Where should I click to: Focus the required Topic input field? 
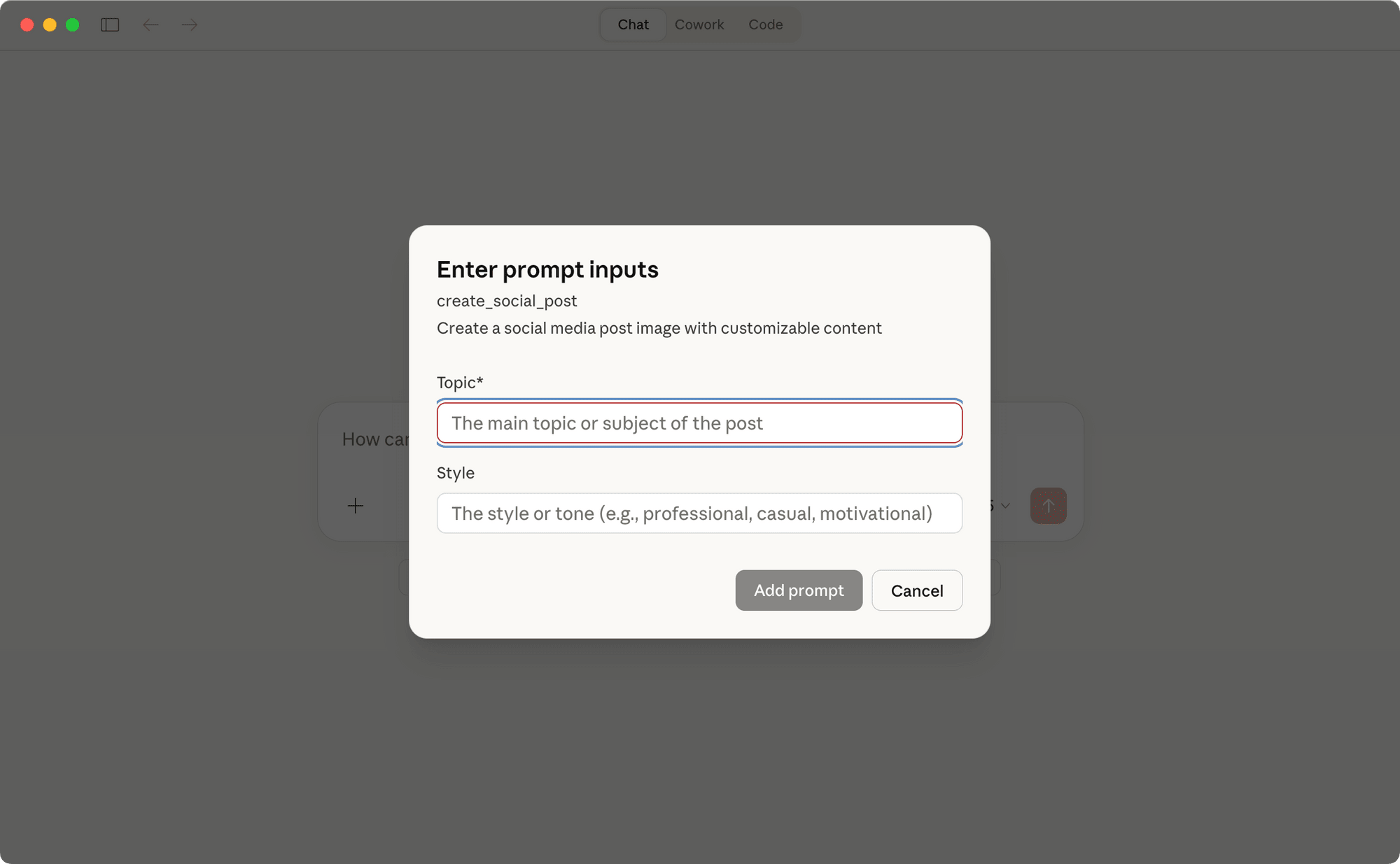coord(699,423)
